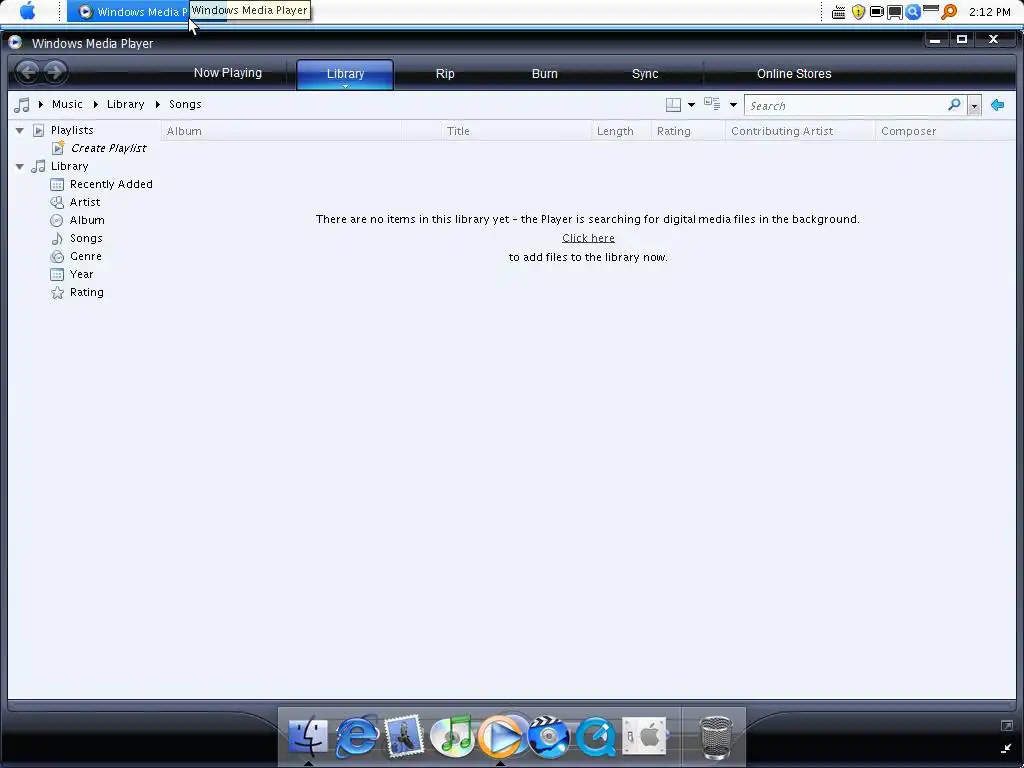Screen dimensions: 1024x768
Task: Click Music in the breadcrumb
Action: 67,104
